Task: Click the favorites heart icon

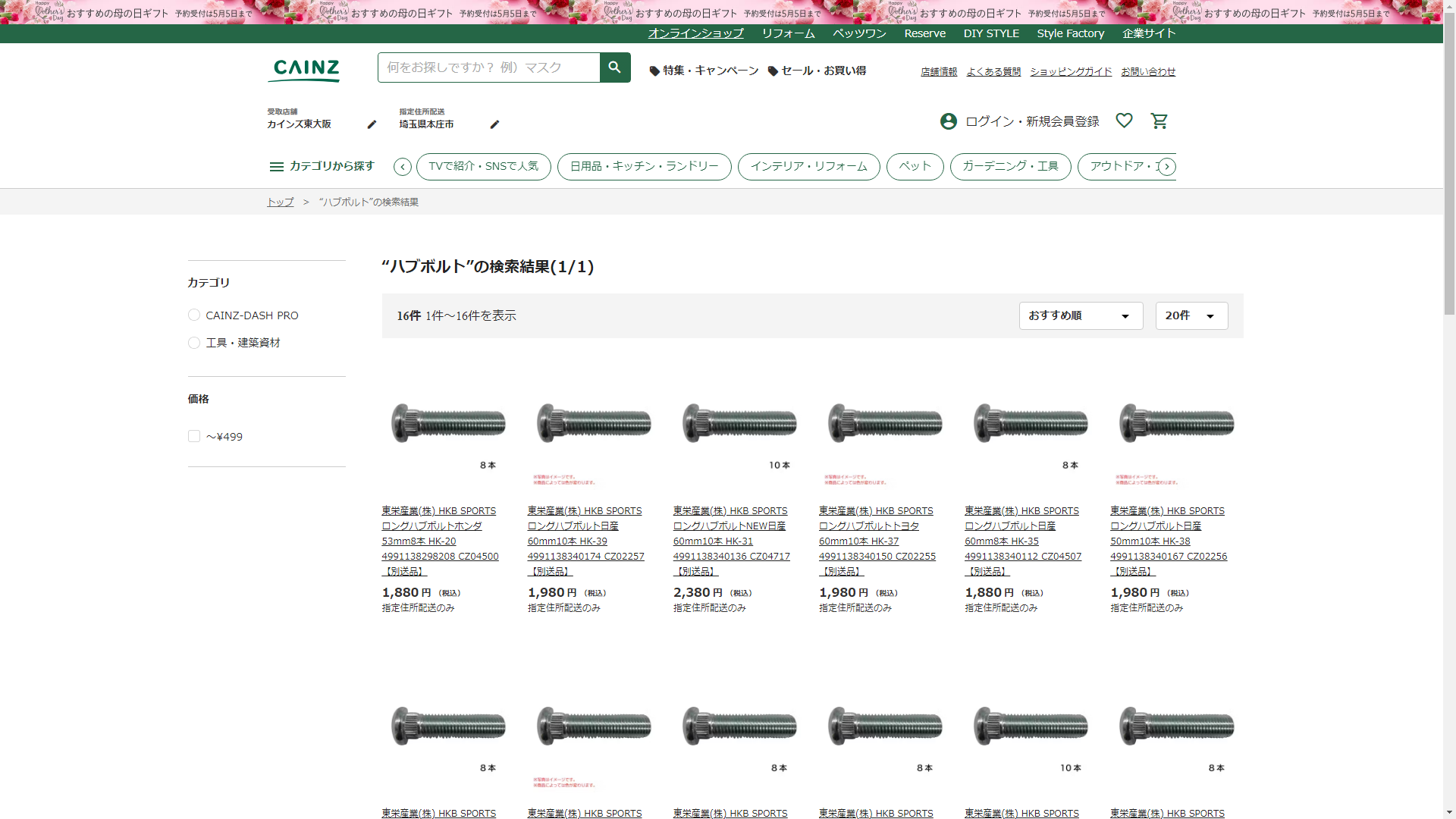Action: pyautogui.click(x=1124, y=121)
